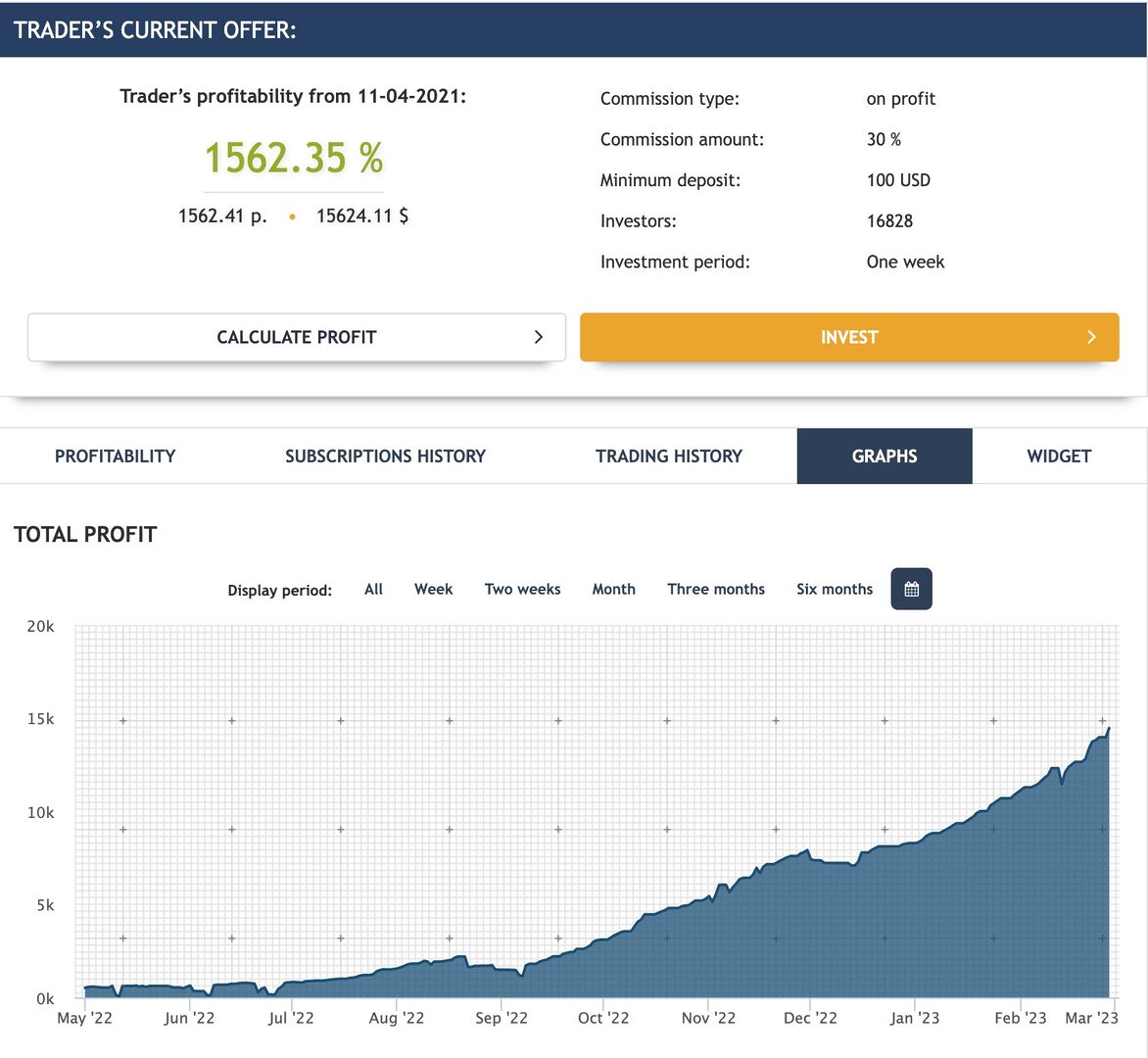Set display period to Week
1148x1058 pixels.
433,590
